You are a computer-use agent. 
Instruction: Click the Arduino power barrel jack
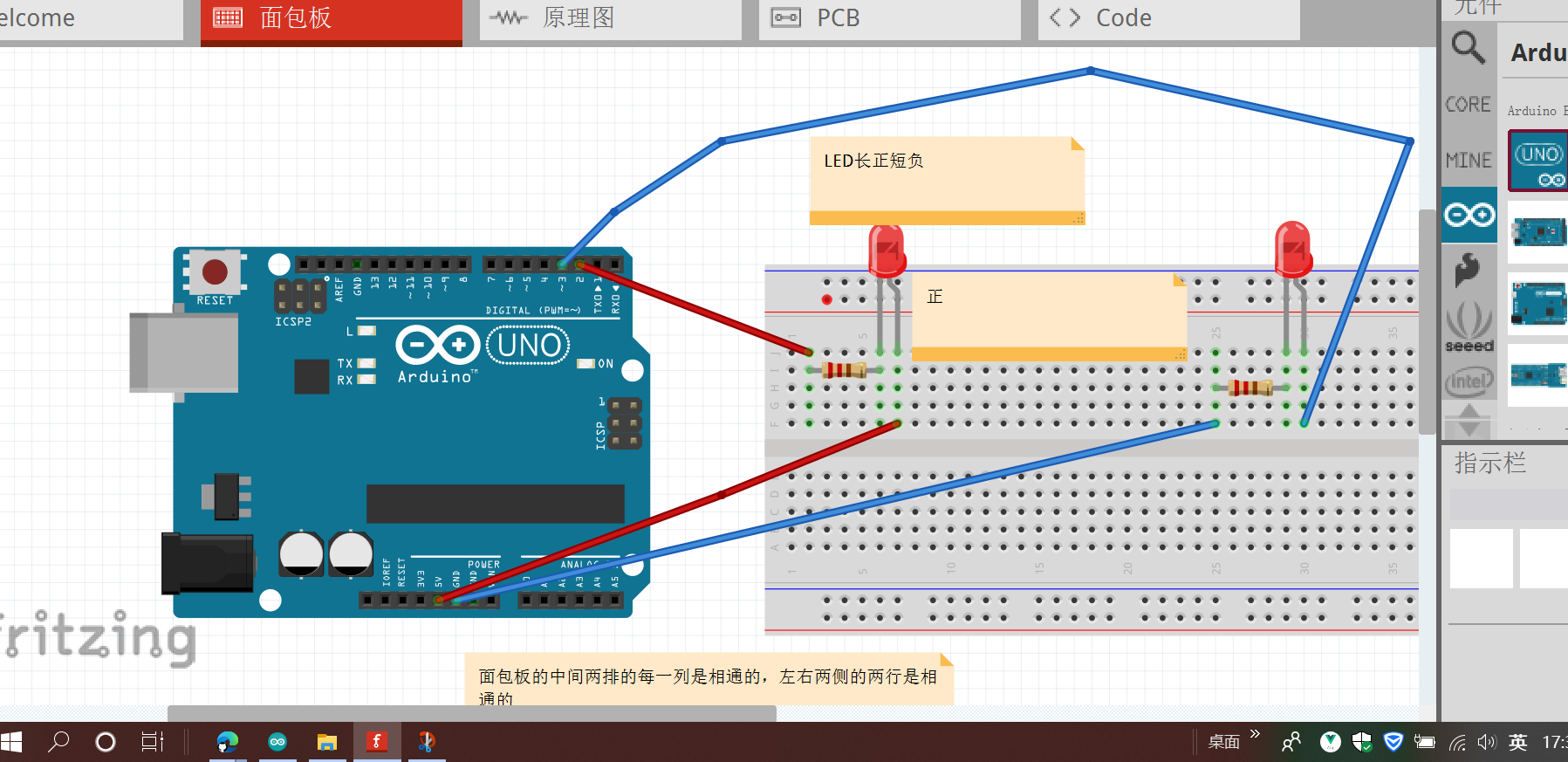[208, 564]
